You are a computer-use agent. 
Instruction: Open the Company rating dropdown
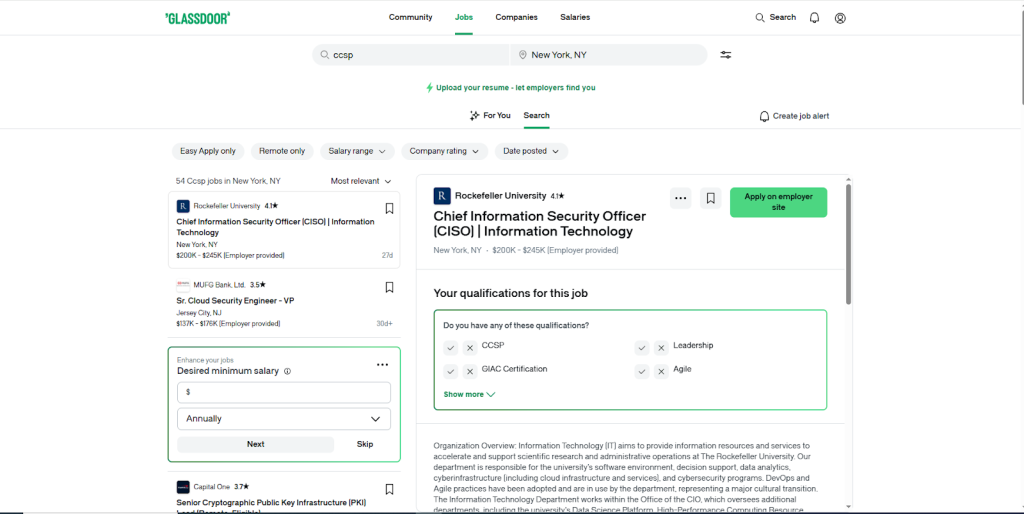coord(444,151)
